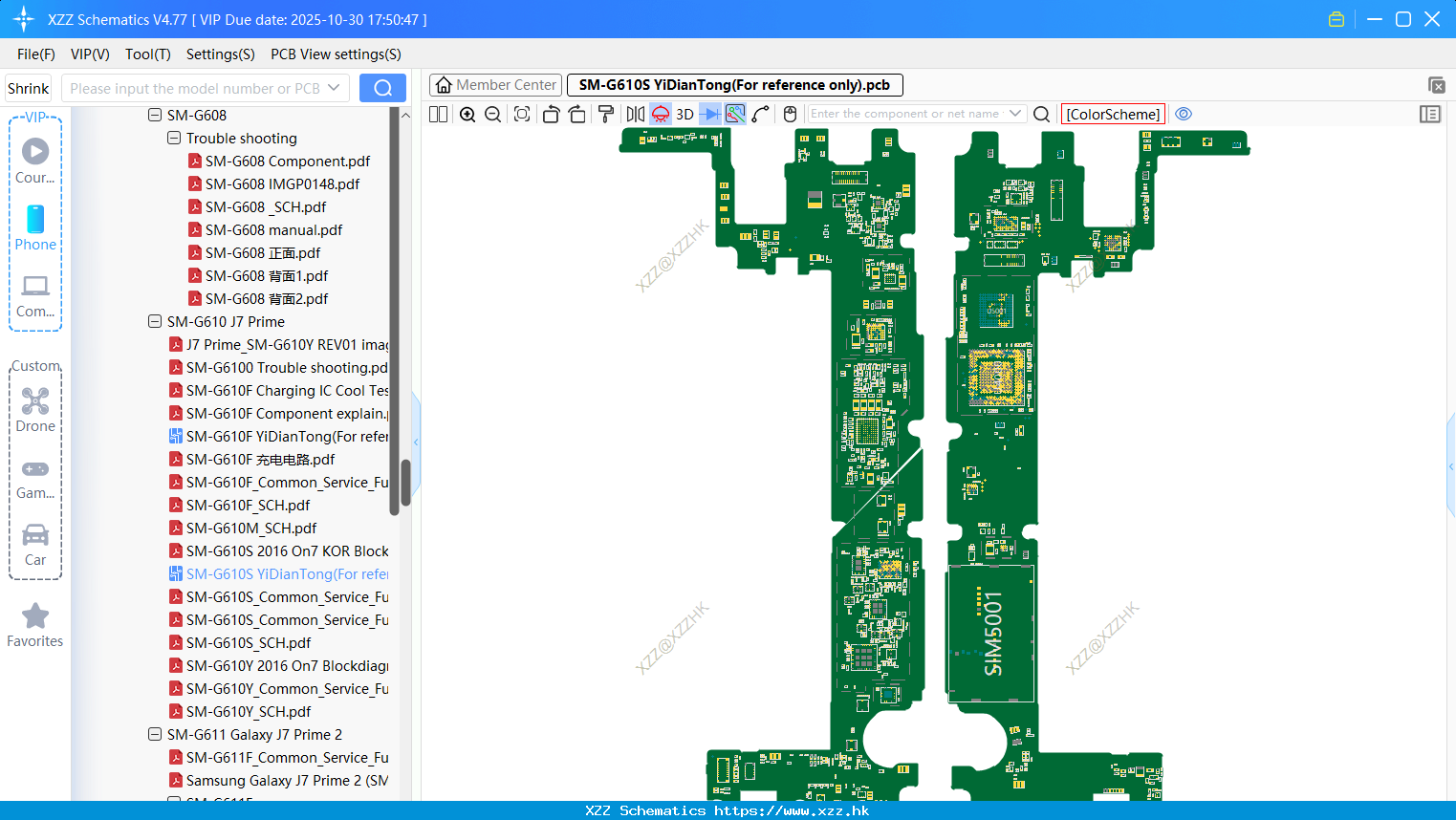Click the model number search field

click(x=194, y=88)
